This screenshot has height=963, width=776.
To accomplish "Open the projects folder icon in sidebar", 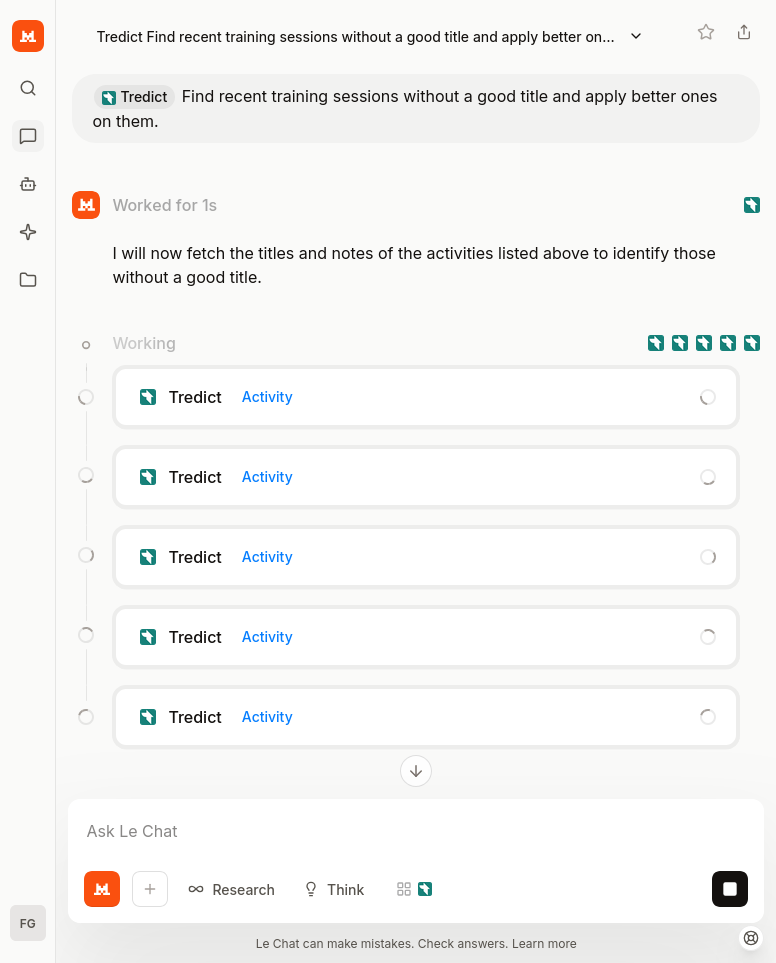I will point(27,279).
